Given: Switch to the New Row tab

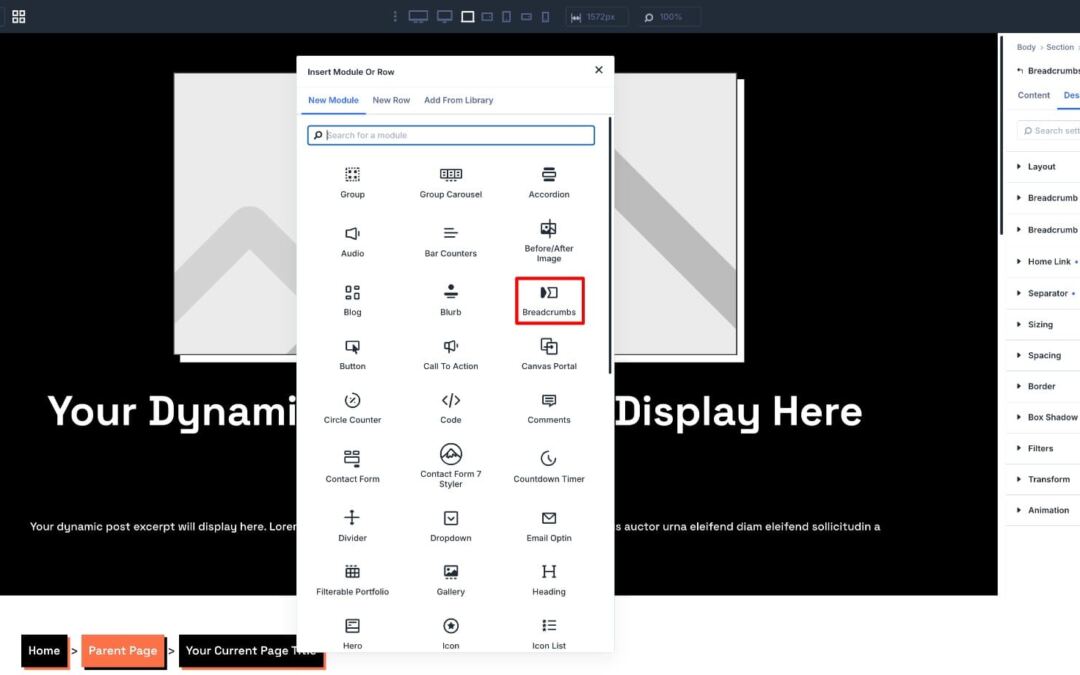Looking at the screenshot, I should point(391,100).
